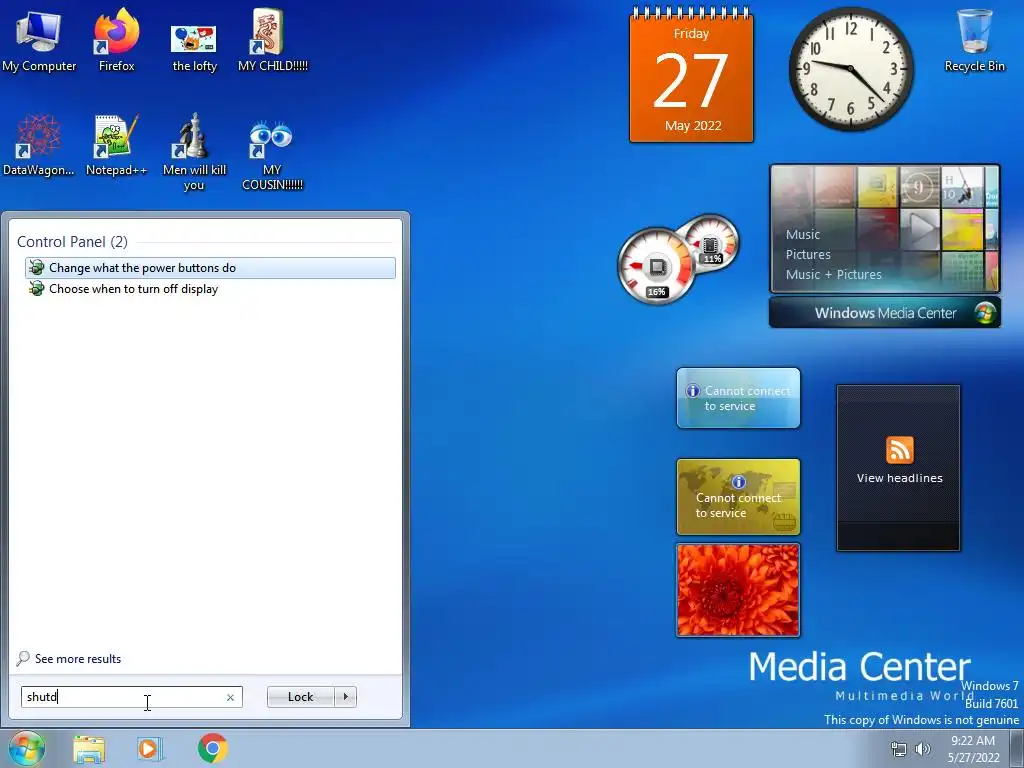Viewport: 1024px width, 768px height.
Task: Click the volume speaker tray icon
Action: click(923, 749)
